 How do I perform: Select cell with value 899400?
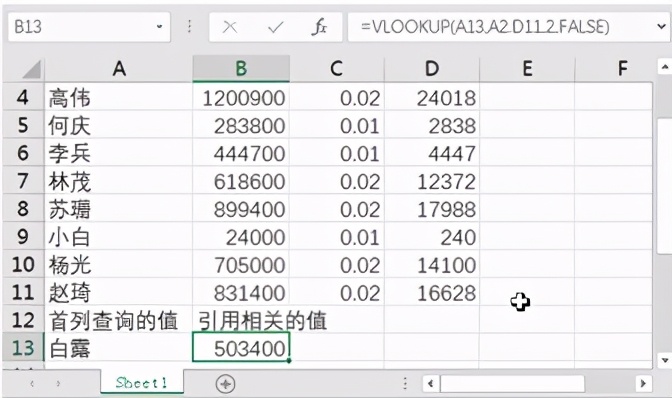pyautogui.click(x=241, y=209)
